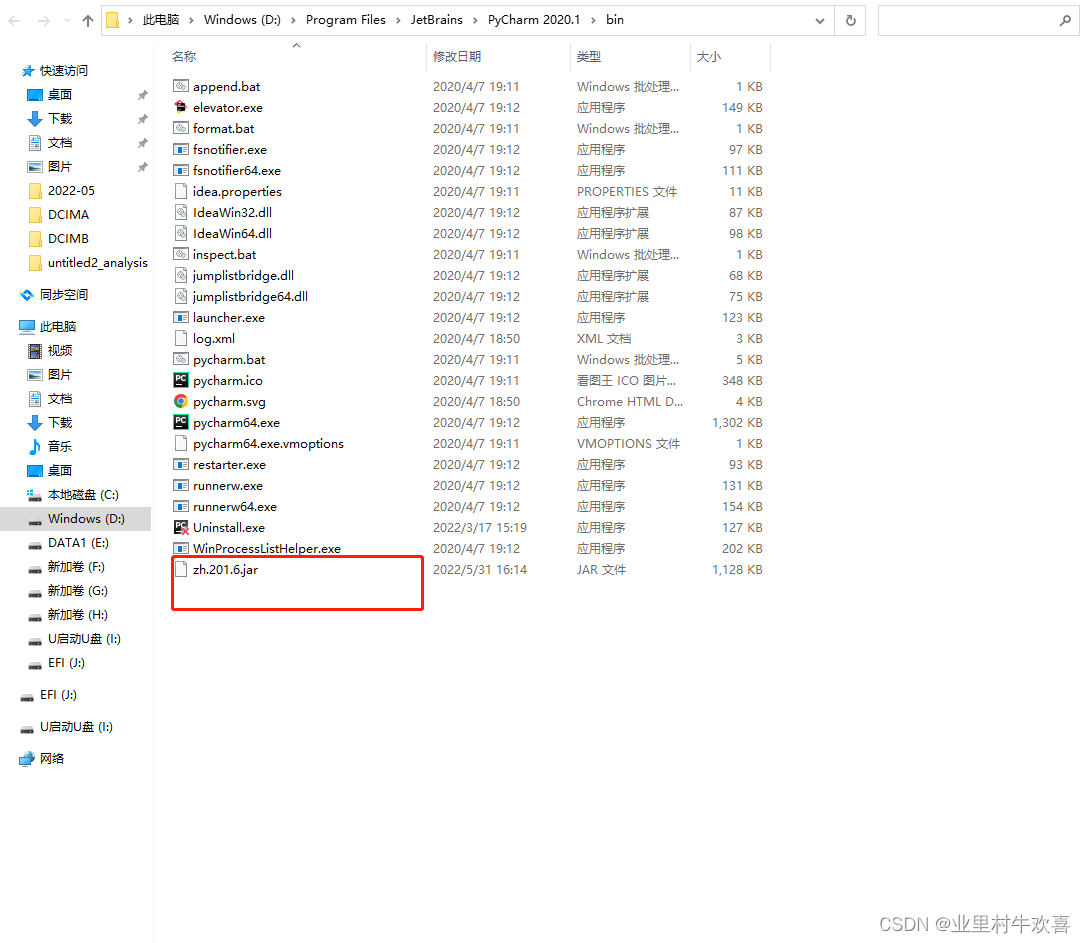Screen dimensions: 1086x943
Task: Open recent locations dropdown arrow
Action: (67, 21)
